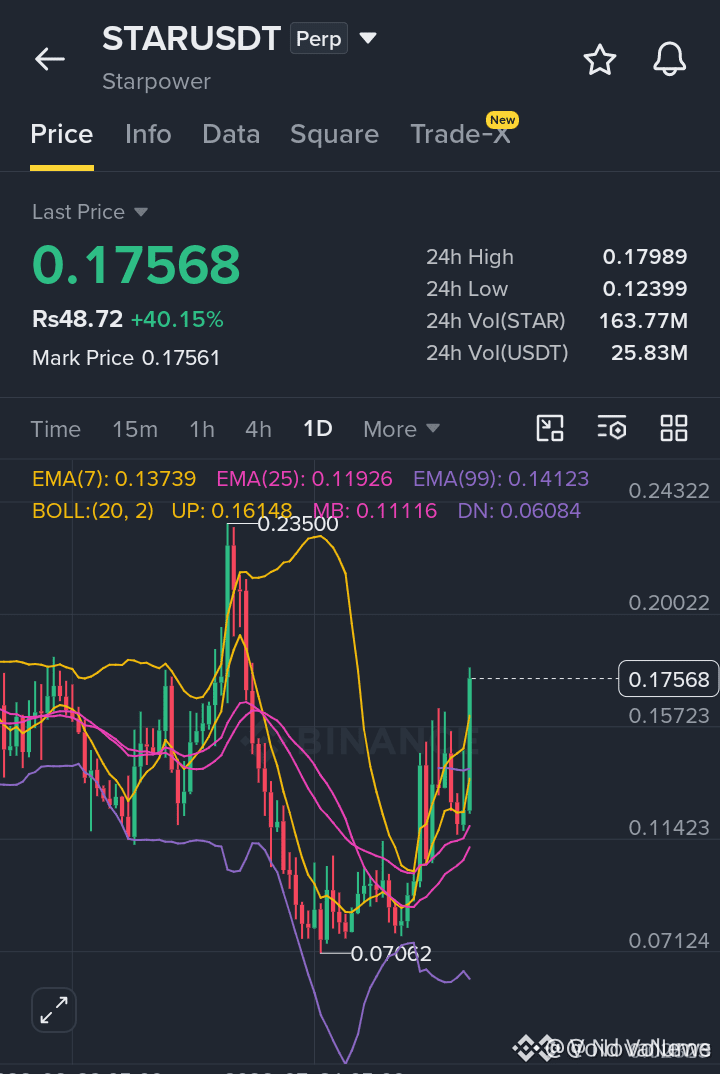The height and width of the screenshot is (1074, 720).
Task: Tap the Starpower subtitle
Action: [156, 82]
